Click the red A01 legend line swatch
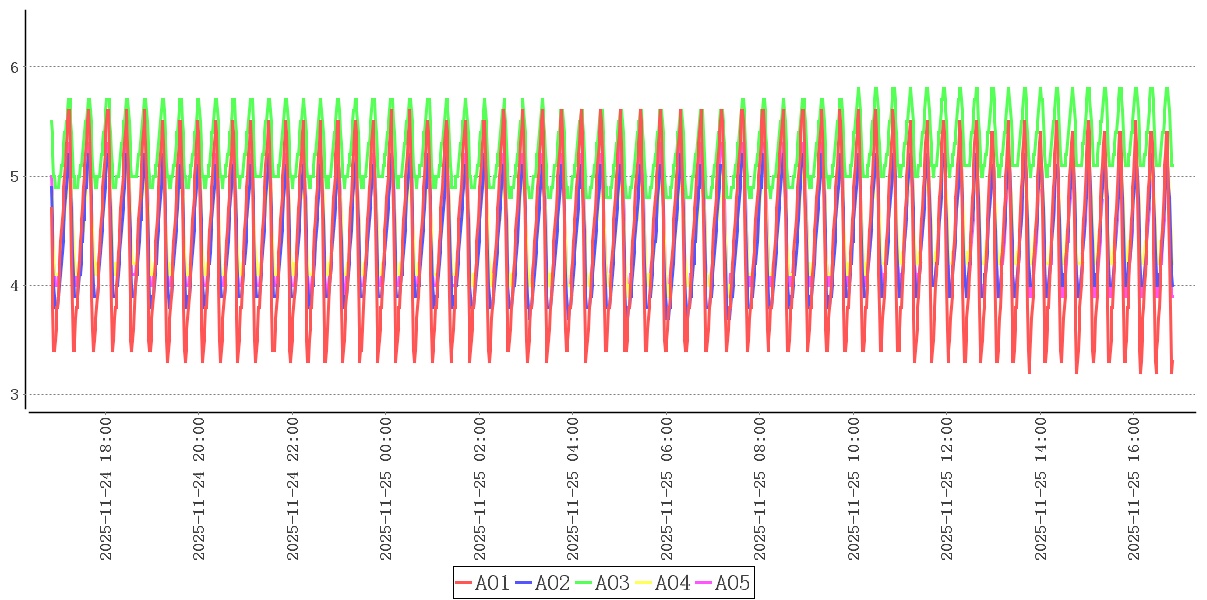Image resolution: width=1207 pixels, height=600 pixels. [x=464, y=583]
